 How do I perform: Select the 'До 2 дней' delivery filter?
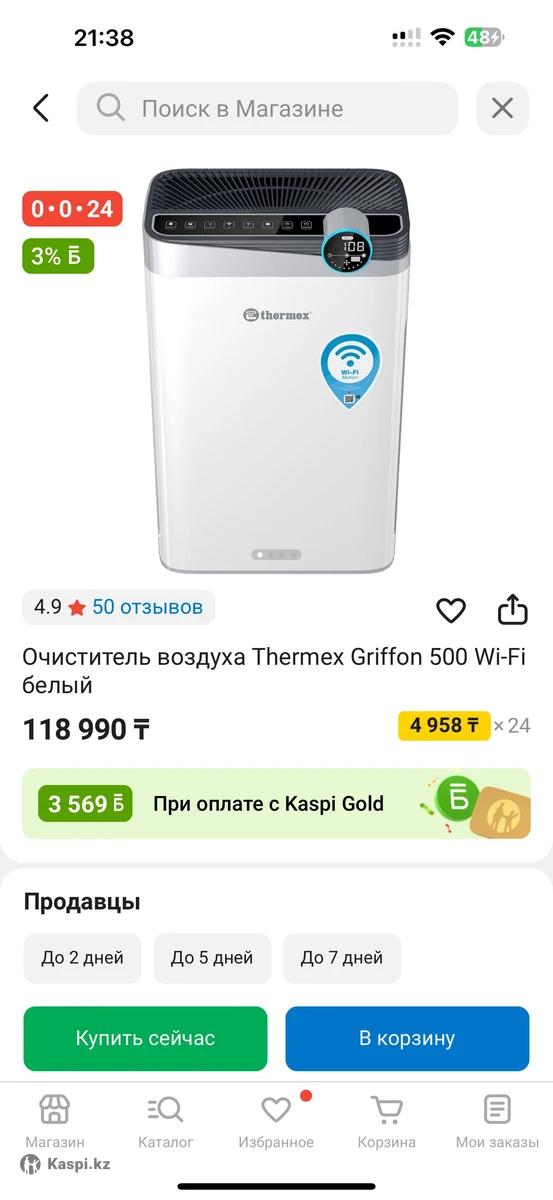pyautogui.click(x=82, y=958)
